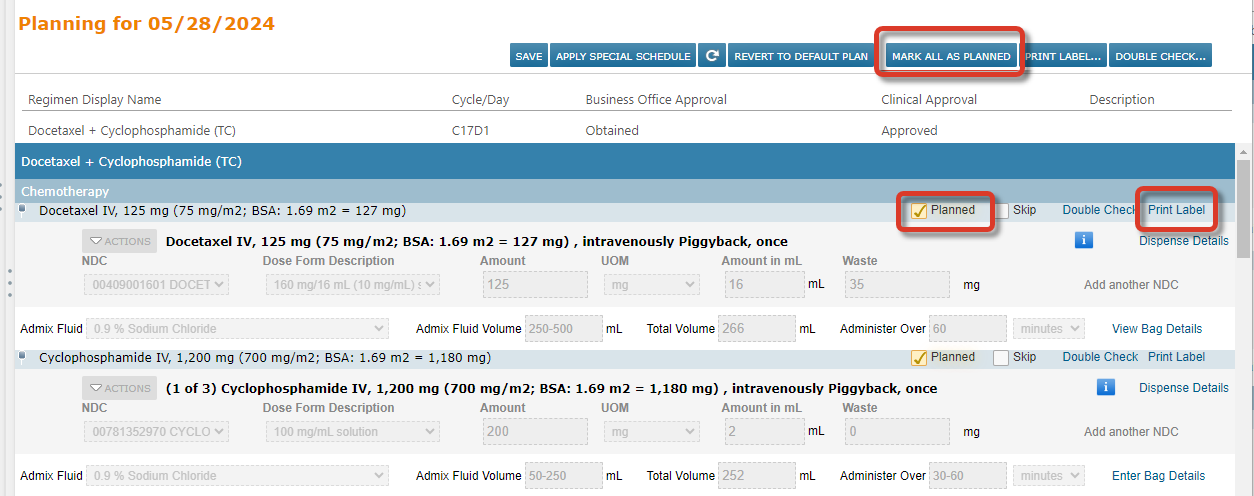
Task: Click the blue info icon for Cyclophosphamide
Action: (1105, 387)
